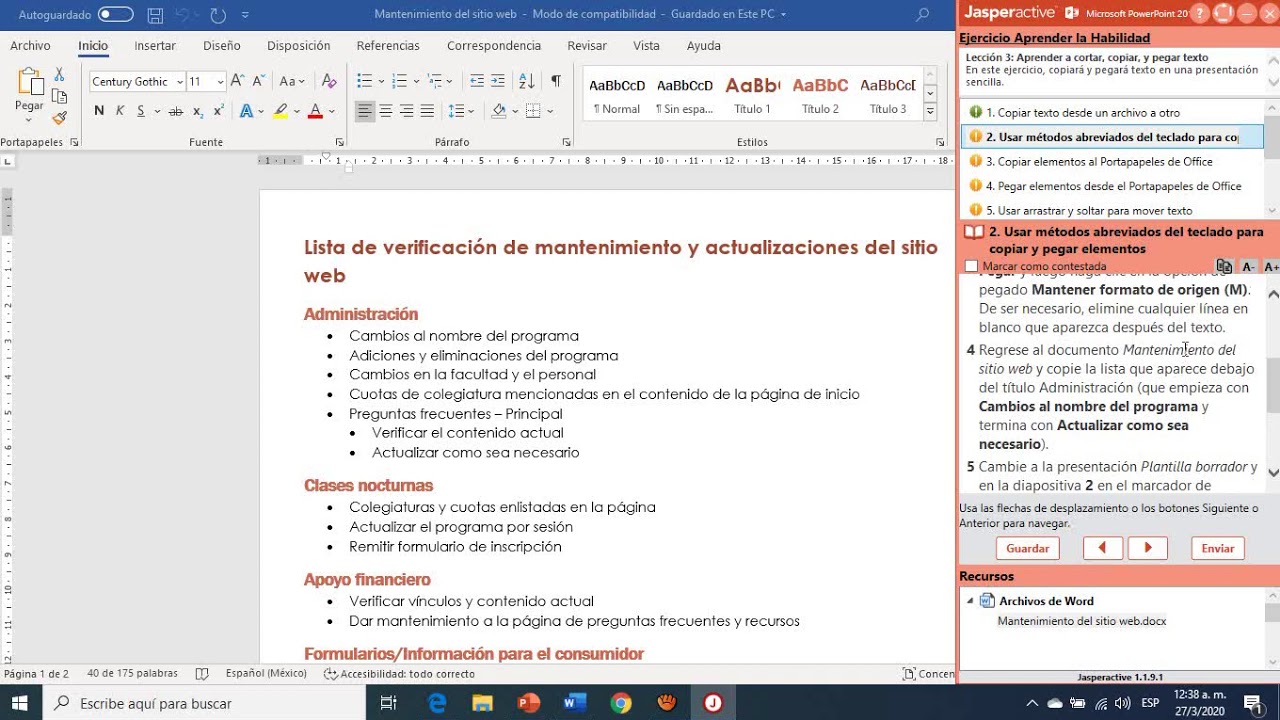This screenshot has height=720, width=1280.
Task: Apply superscript formatting
Action: 218,111
